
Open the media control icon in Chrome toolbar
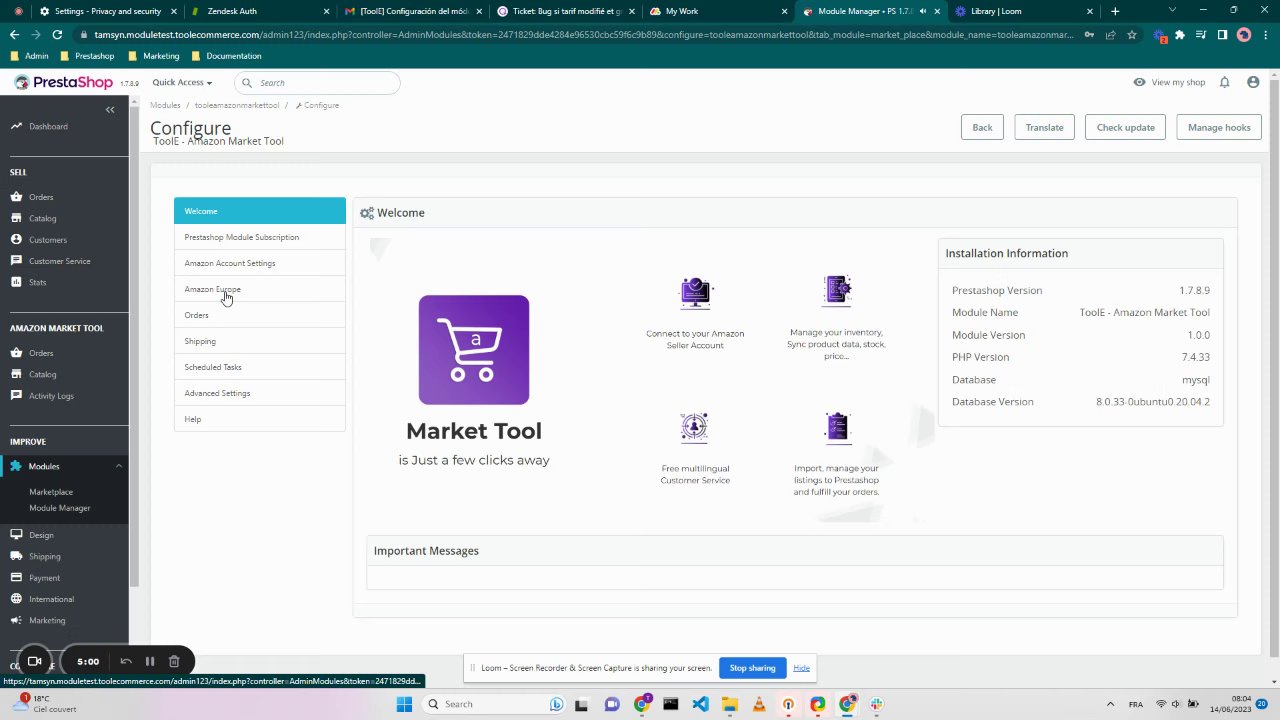click(x=1201, y=34)
